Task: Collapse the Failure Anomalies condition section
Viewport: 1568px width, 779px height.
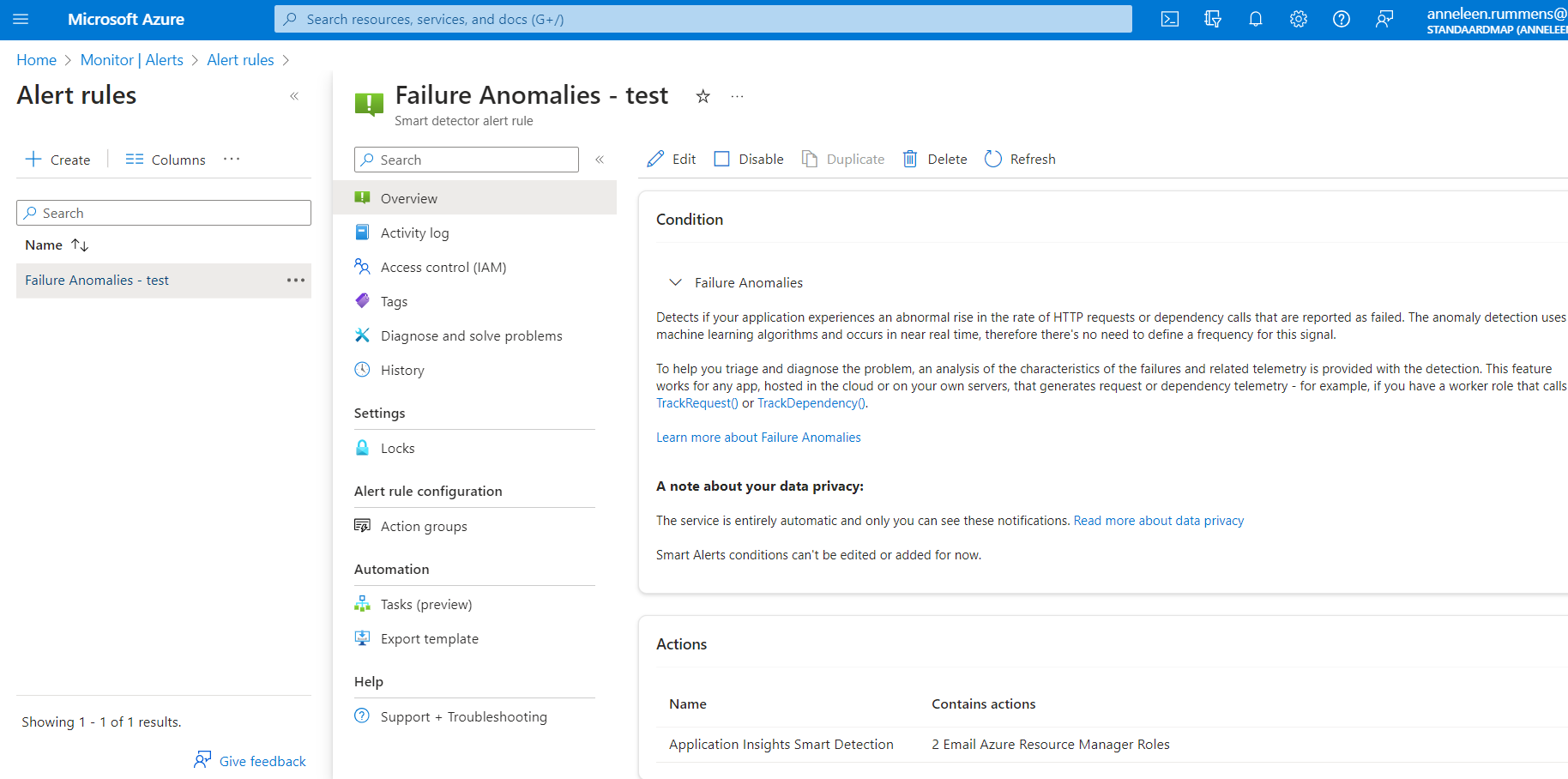Action: (x=676, y=282)
